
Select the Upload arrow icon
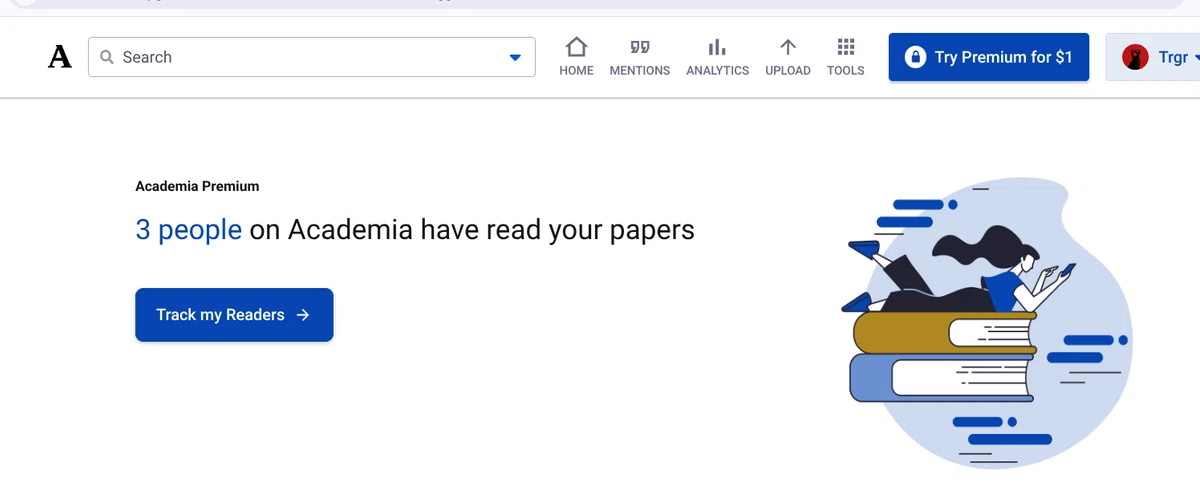(788, 47)
